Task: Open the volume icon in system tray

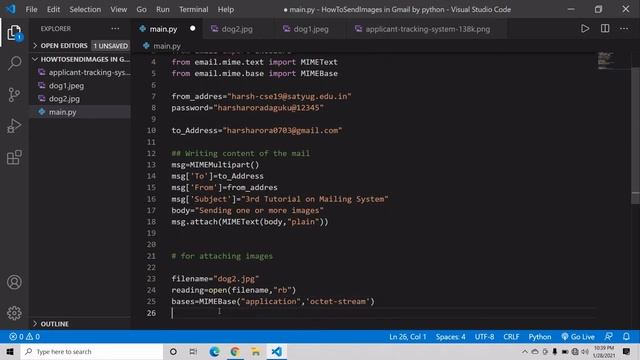Action: pyautogui.click(x=585, y=351)
